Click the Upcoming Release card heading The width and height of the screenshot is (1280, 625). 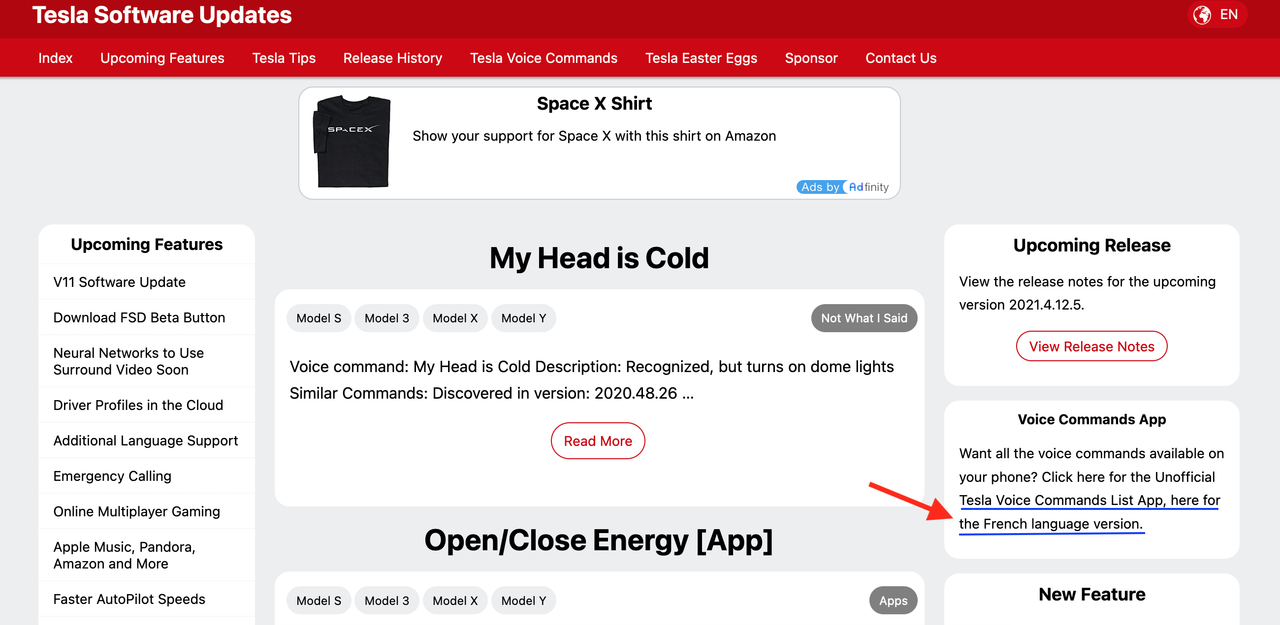tap(1092, 245)
